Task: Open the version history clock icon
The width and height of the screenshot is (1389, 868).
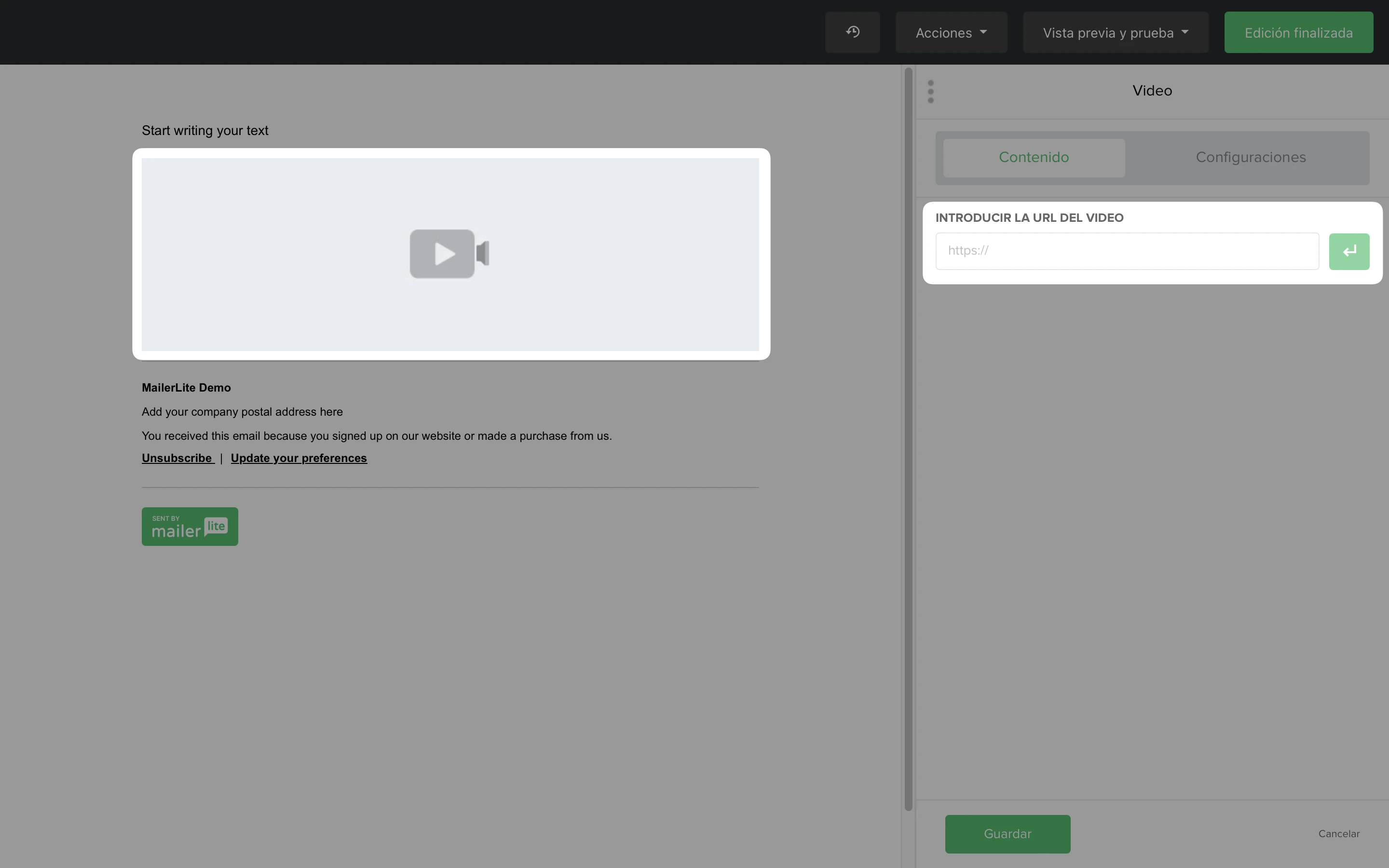Action: [x=852, y=32]
